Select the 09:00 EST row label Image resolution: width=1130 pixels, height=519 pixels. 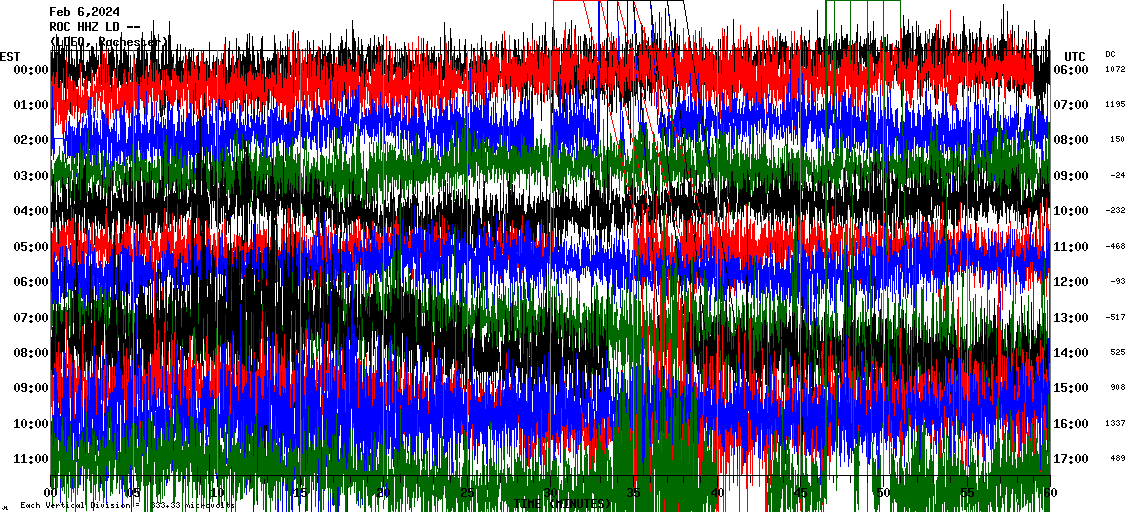[31, 388]
